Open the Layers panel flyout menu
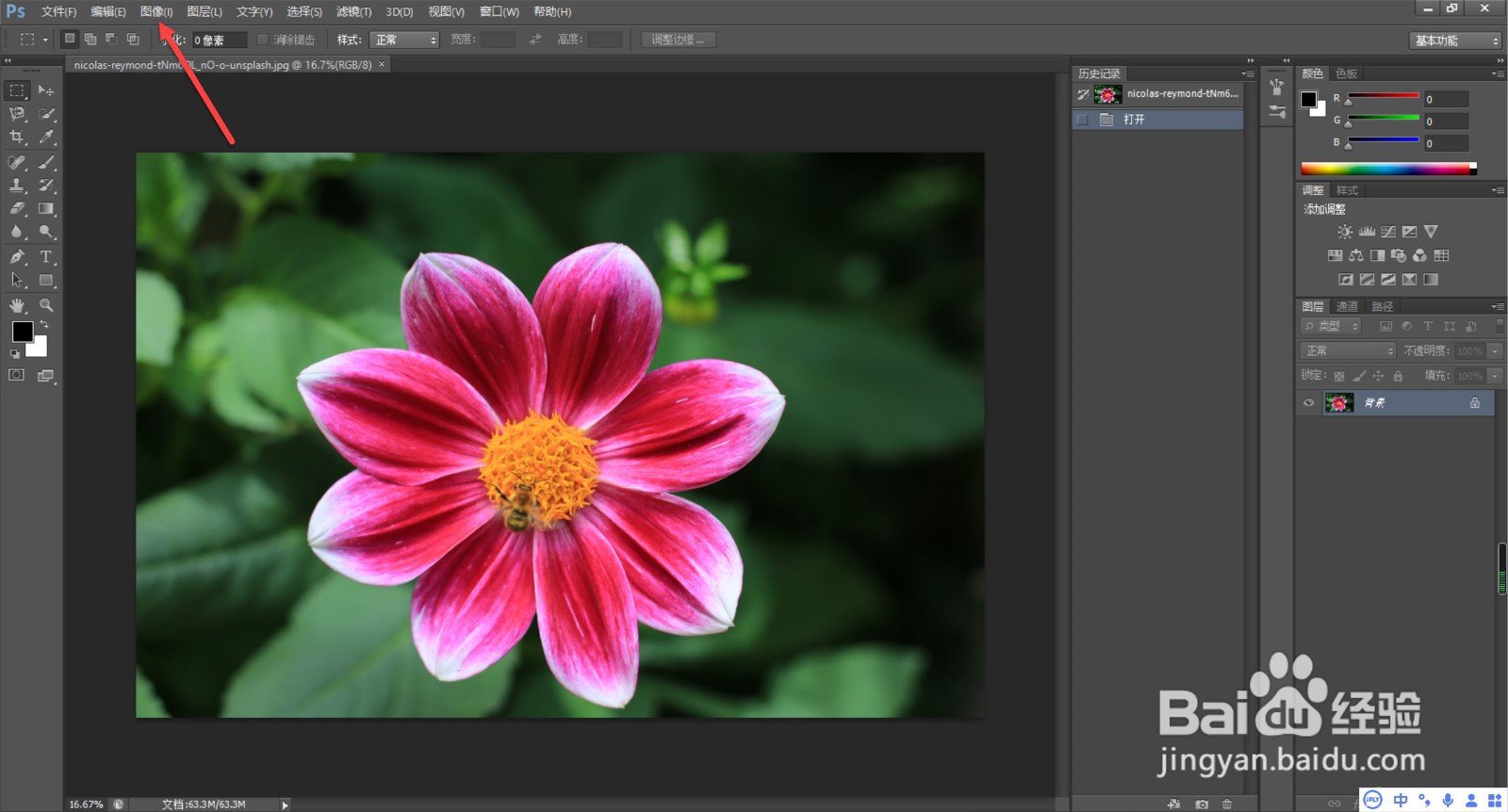 (1498, 306)
